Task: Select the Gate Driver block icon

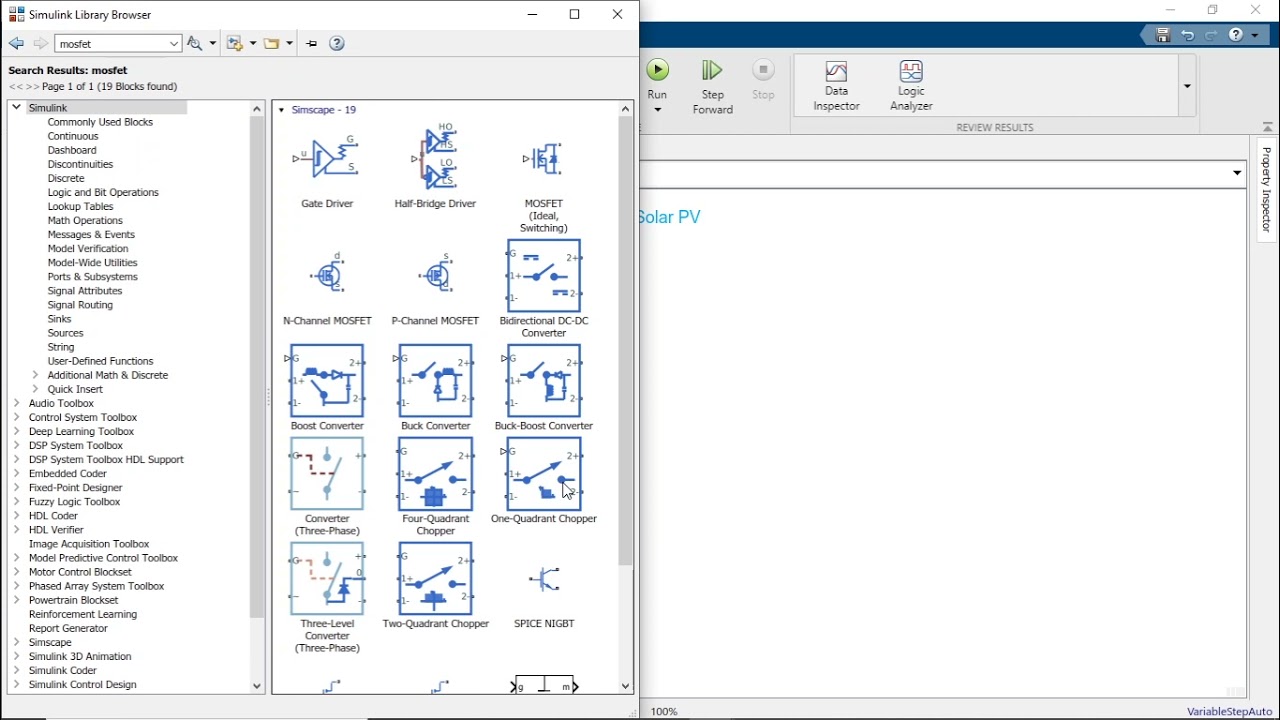Action: [326, 158]
